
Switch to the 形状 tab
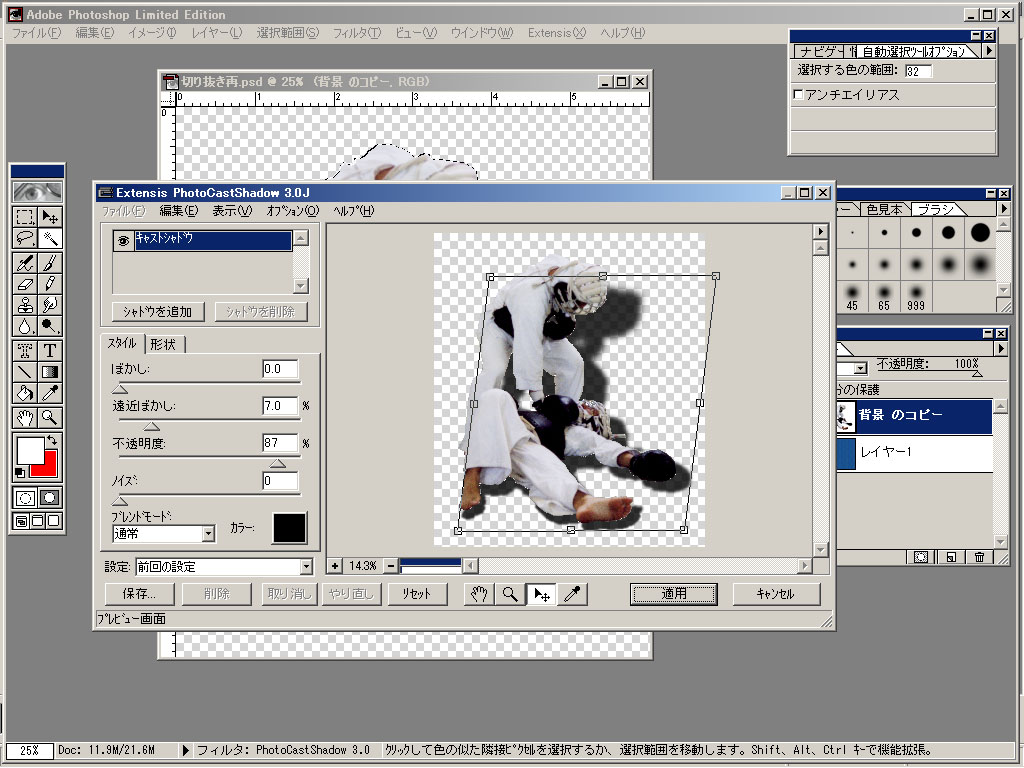tap(163, 344)
